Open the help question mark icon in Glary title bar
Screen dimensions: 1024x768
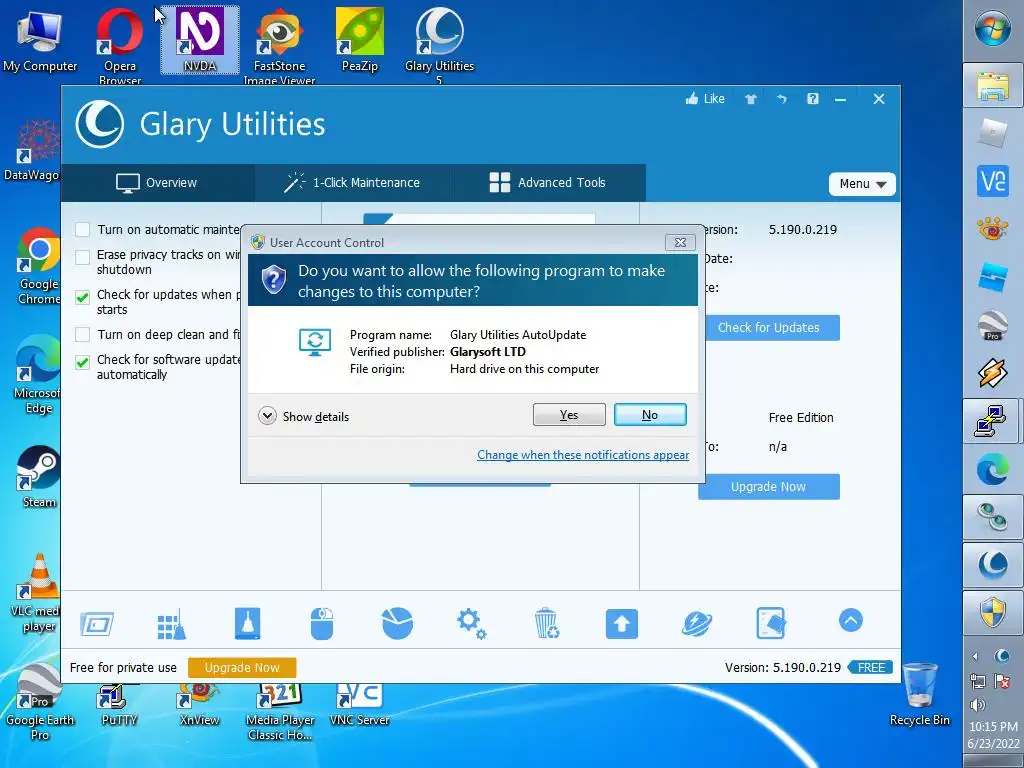812,99
